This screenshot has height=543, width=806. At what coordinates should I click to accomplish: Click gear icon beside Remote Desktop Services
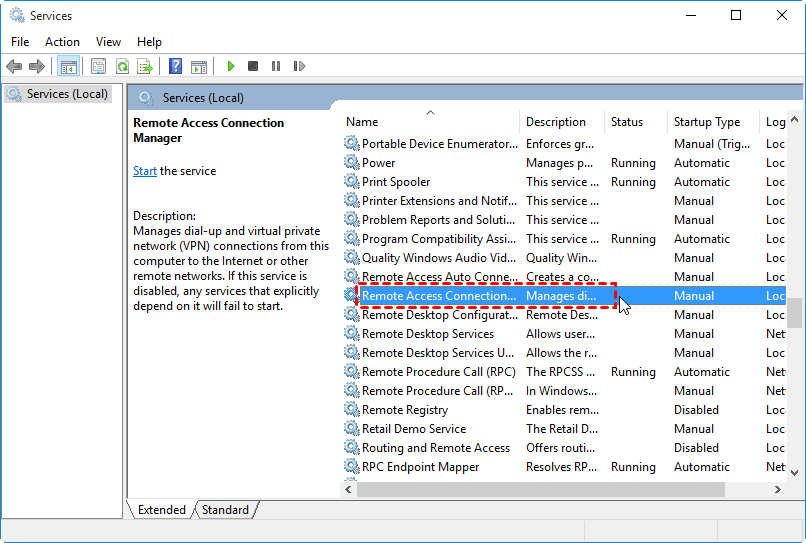pos(352,334)
